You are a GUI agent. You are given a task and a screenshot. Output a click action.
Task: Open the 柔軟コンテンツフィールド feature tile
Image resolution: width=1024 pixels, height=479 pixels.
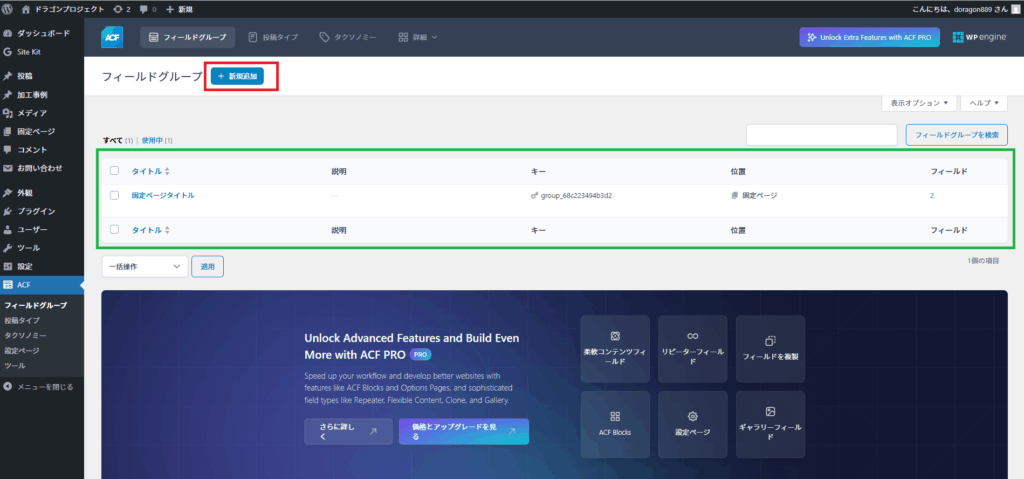(x=615, y=349)
